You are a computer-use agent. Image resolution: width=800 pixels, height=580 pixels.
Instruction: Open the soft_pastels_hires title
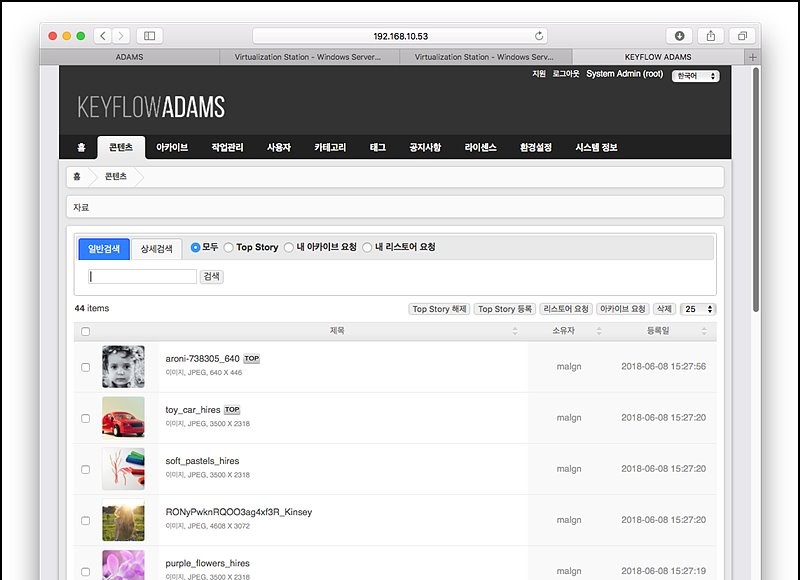click(202, 461)
